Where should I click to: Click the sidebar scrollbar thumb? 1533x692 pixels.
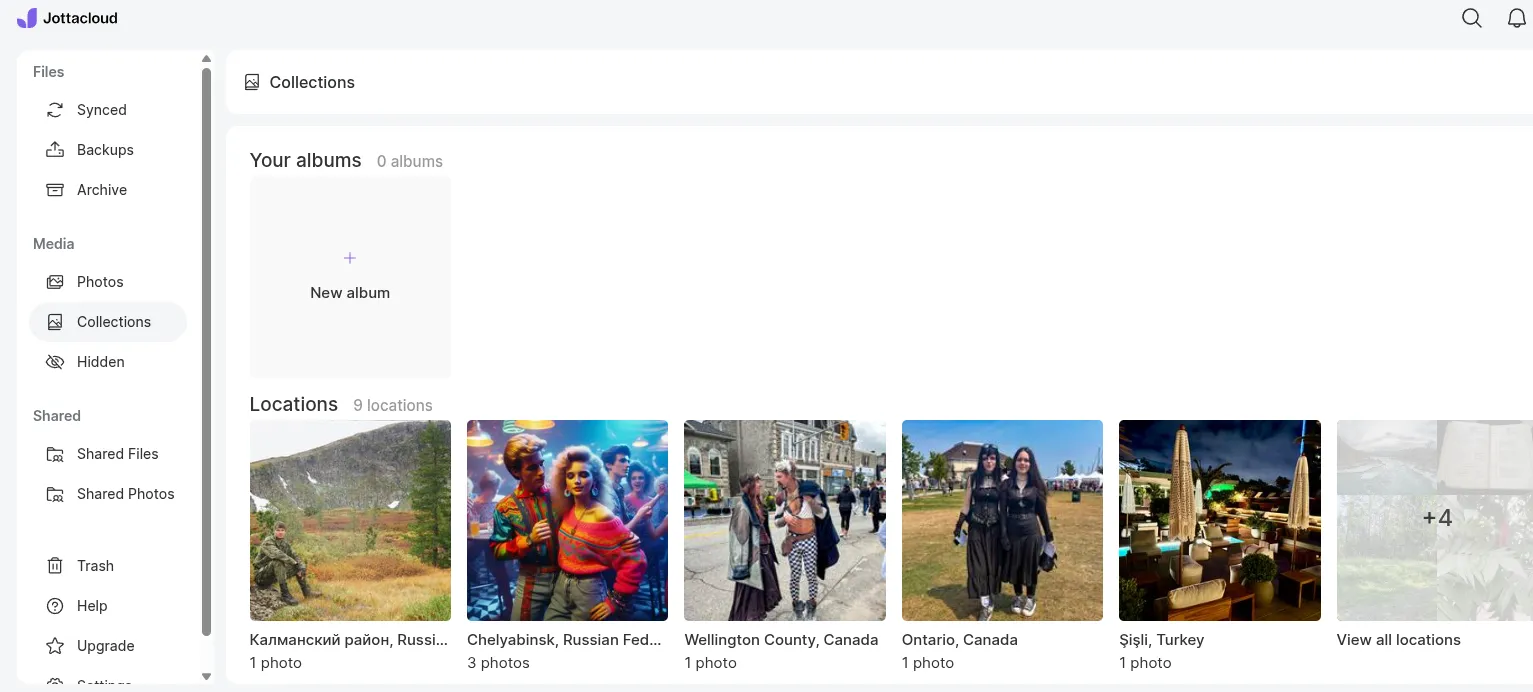[207, 352]
